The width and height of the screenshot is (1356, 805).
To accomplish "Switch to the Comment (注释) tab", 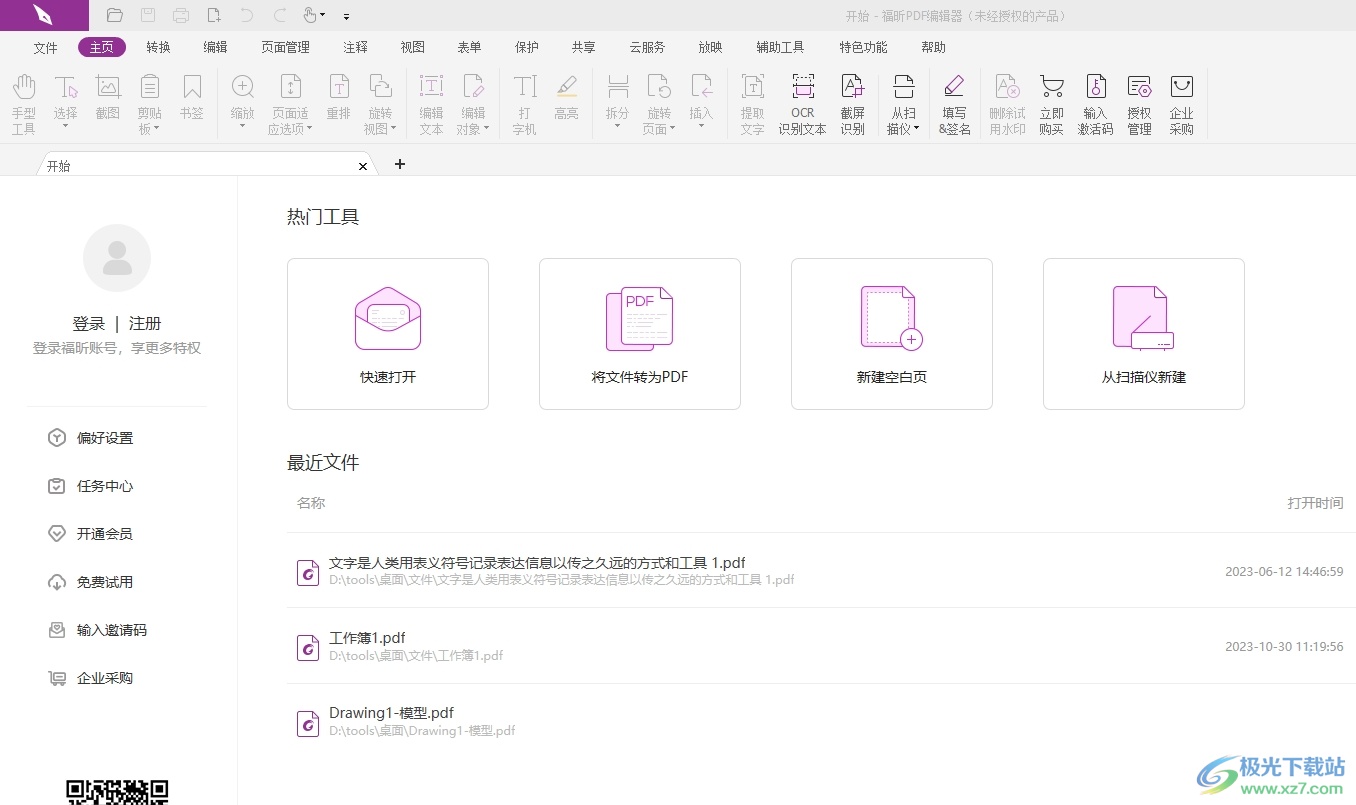I will (x=355, y=47).
